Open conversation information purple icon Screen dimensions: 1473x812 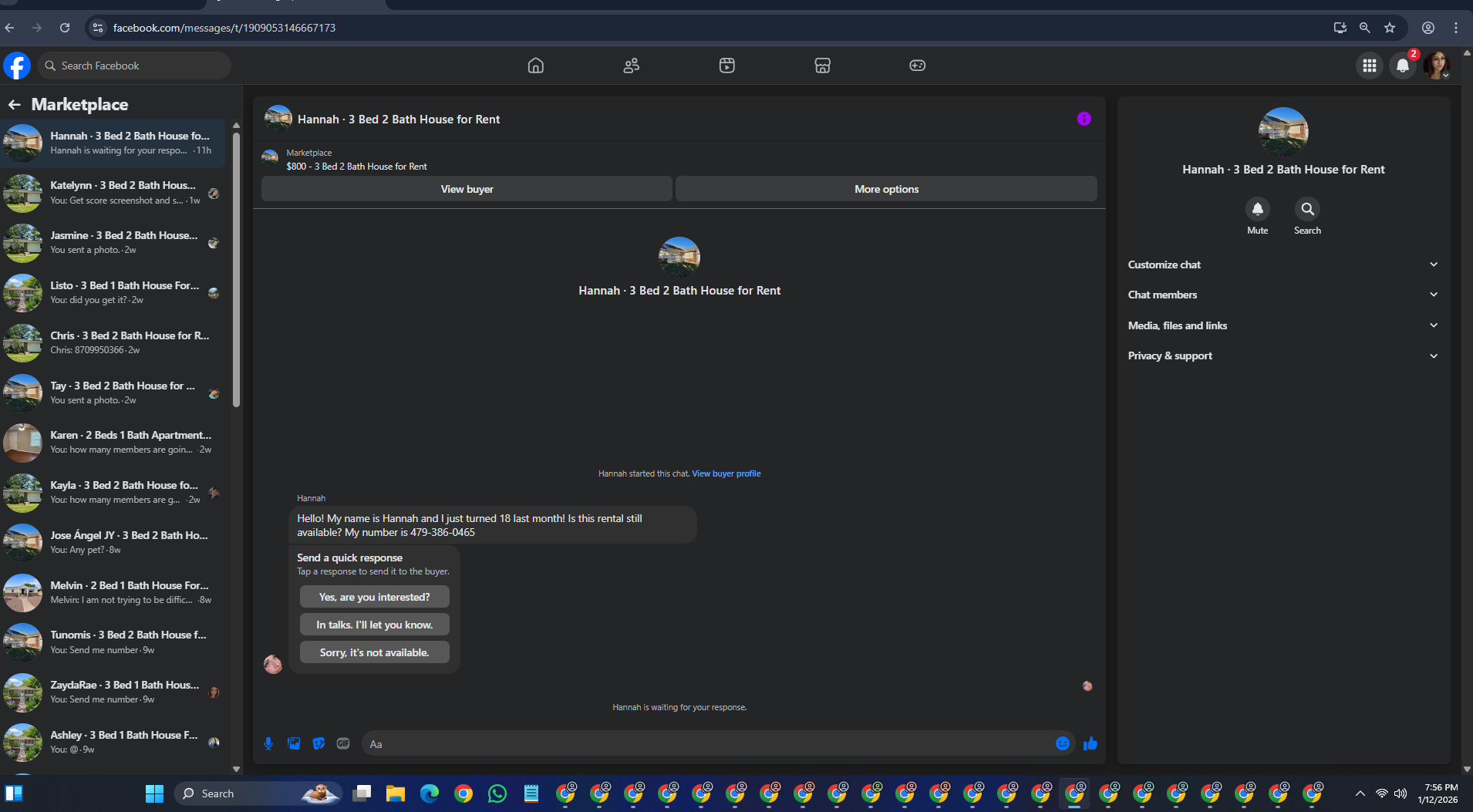1084,119
